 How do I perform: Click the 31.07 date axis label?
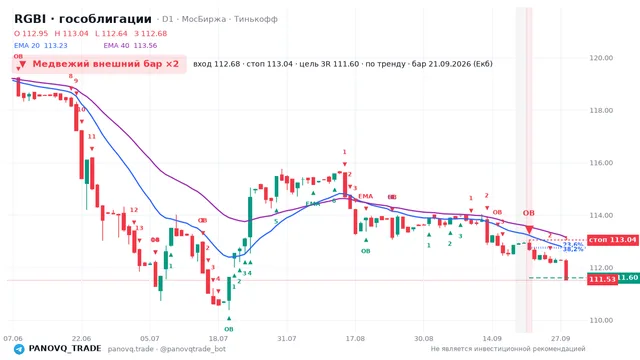point(287,338)
